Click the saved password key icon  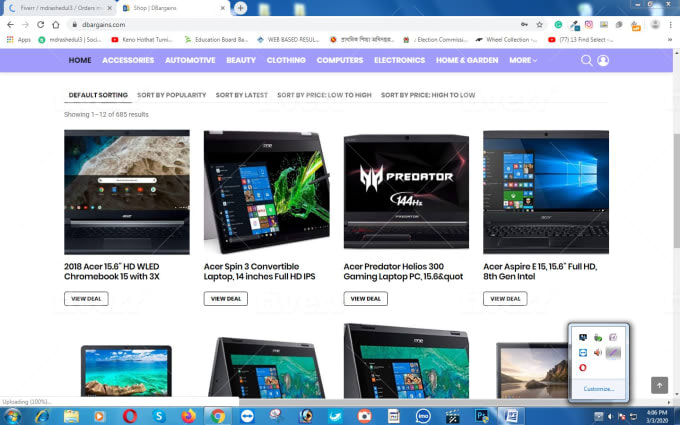click(x=524, y=25)
